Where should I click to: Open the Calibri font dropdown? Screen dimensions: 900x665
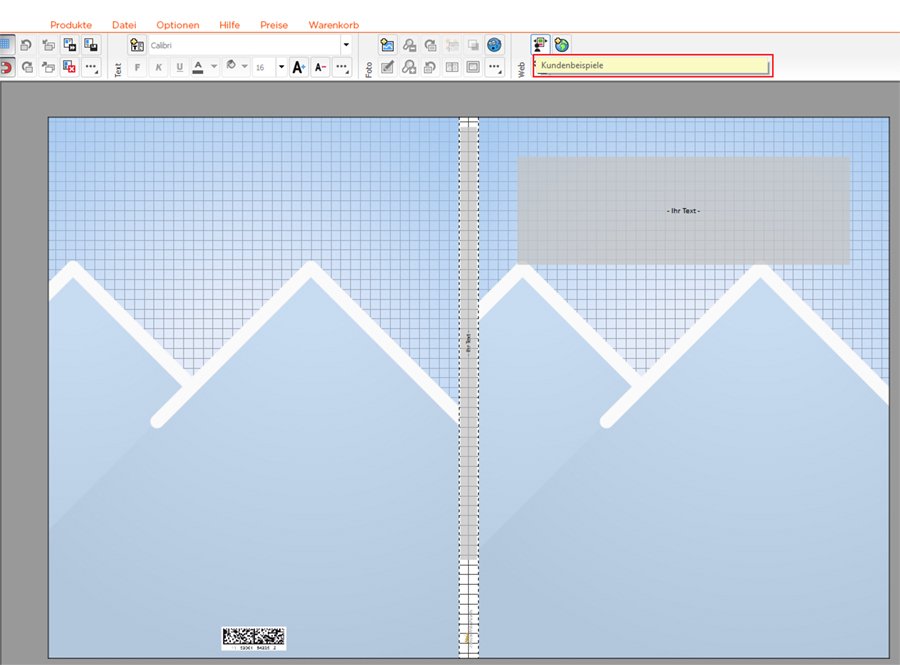point(346,45)
